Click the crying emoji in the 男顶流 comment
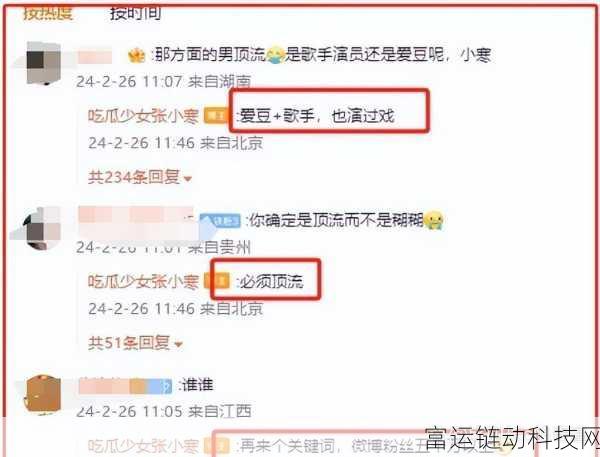The image size is (600, 457). pos(275,55)
